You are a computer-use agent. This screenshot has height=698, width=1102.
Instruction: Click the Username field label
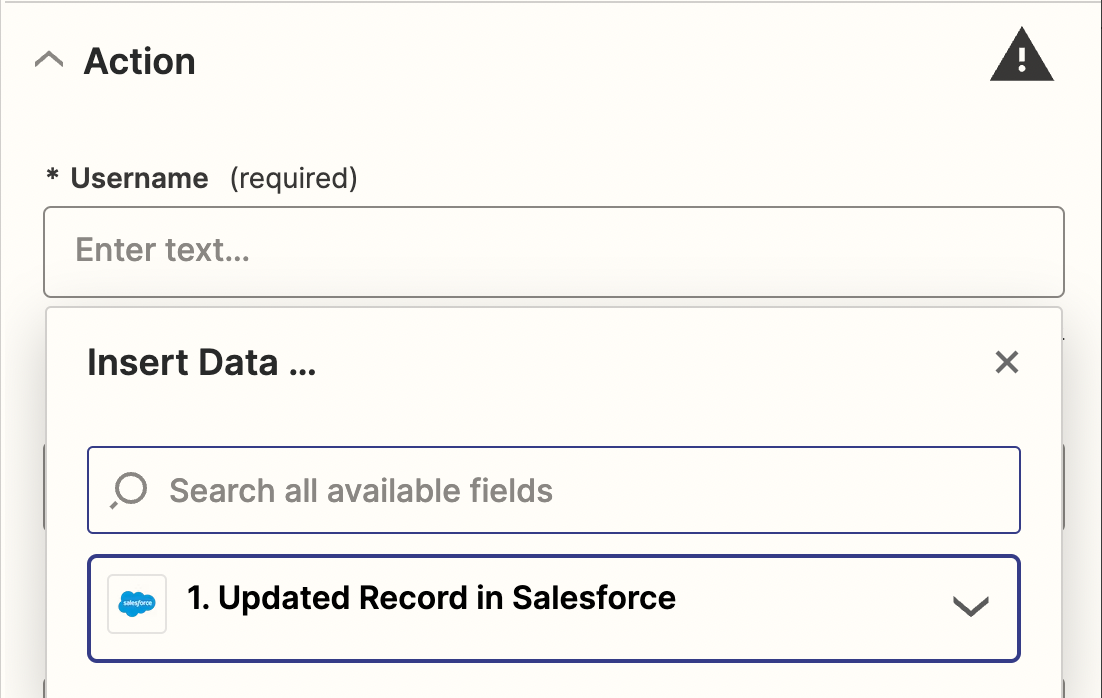pos(139,178)
